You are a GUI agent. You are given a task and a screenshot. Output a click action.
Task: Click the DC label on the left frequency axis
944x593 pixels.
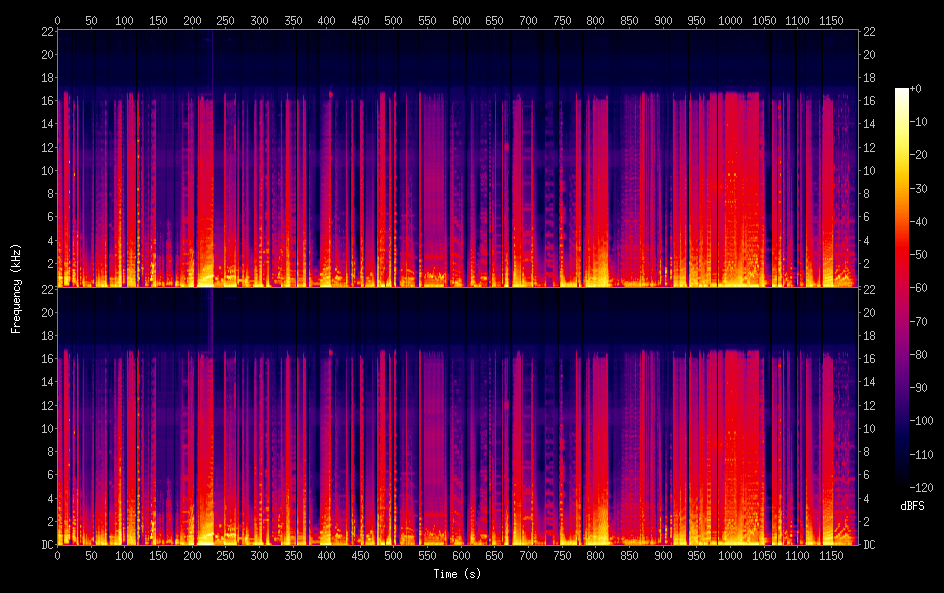click(44, 544)
